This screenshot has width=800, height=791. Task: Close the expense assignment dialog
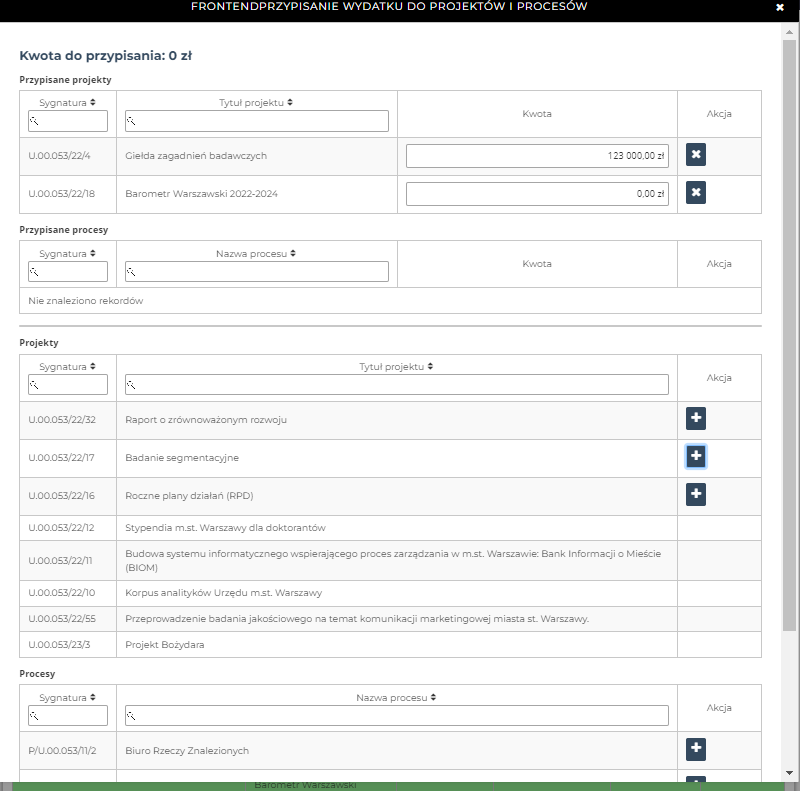(x=780, y=7)
